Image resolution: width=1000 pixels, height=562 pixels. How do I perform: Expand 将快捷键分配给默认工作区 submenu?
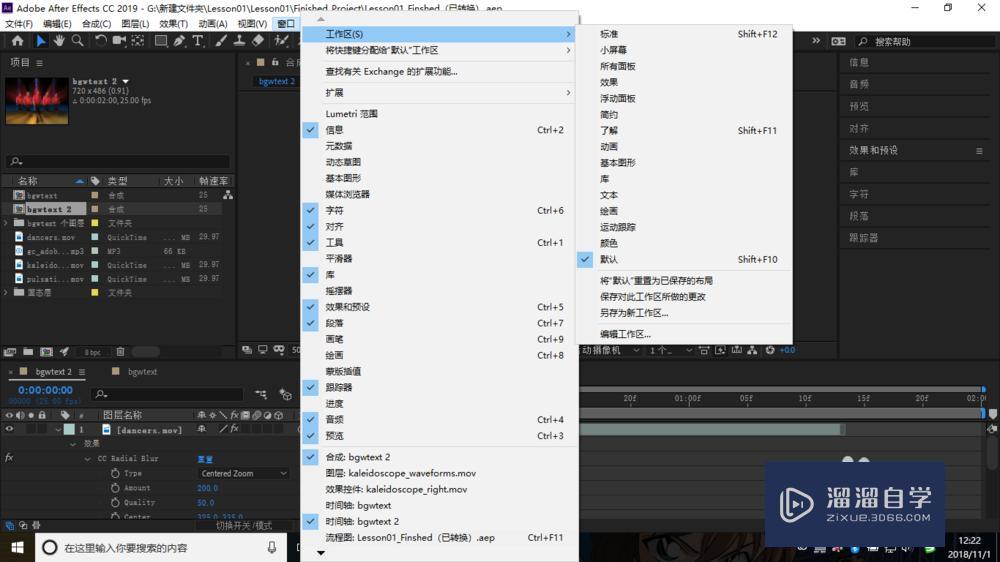pos(439,50)
